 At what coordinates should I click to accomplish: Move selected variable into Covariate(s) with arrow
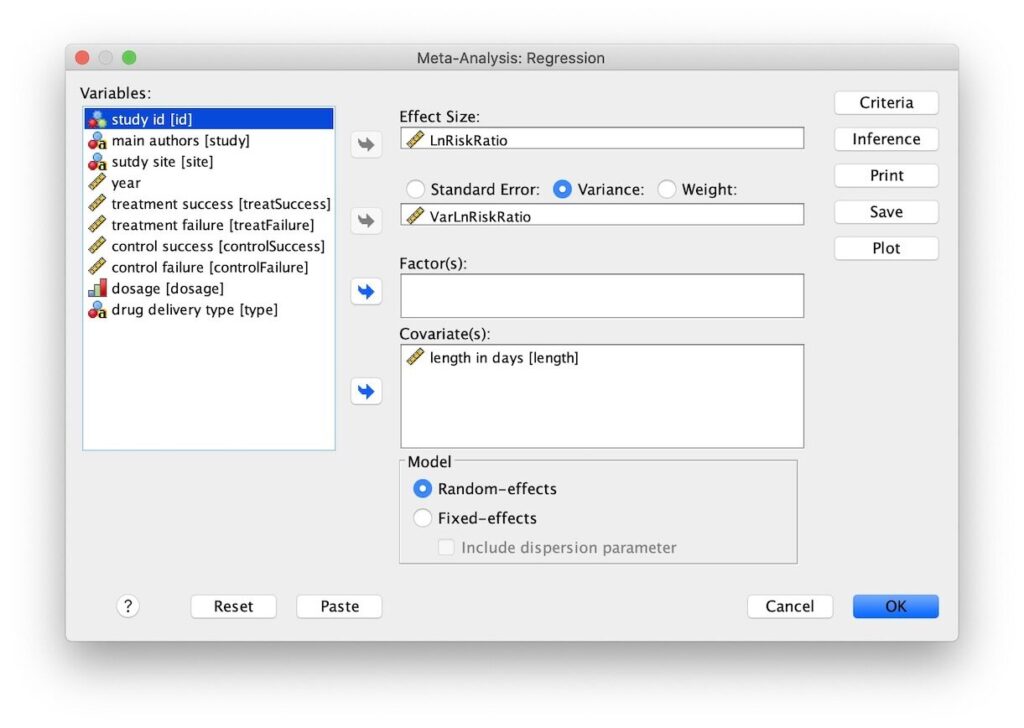[x=366, y=392]
